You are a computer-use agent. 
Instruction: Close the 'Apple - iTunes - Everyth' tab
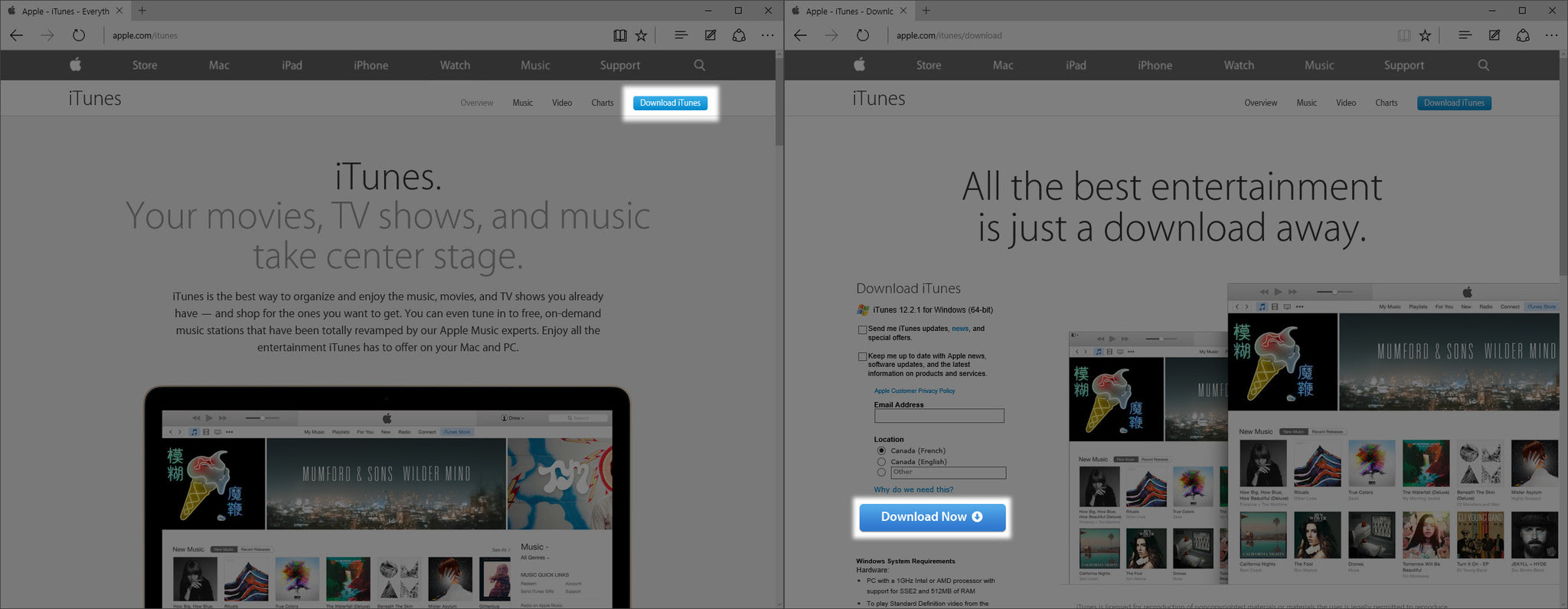tap(119, 11)
